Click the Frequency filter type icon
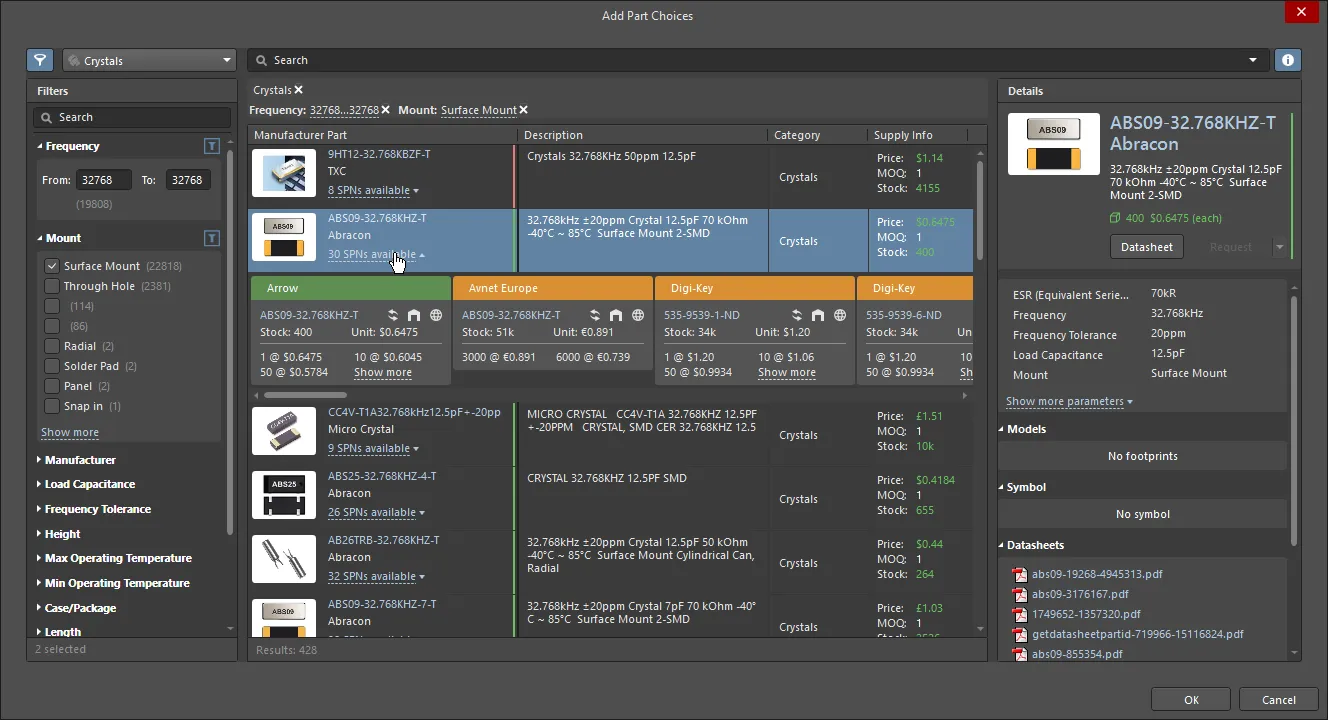1328x720 pixels. pos(211,146)
